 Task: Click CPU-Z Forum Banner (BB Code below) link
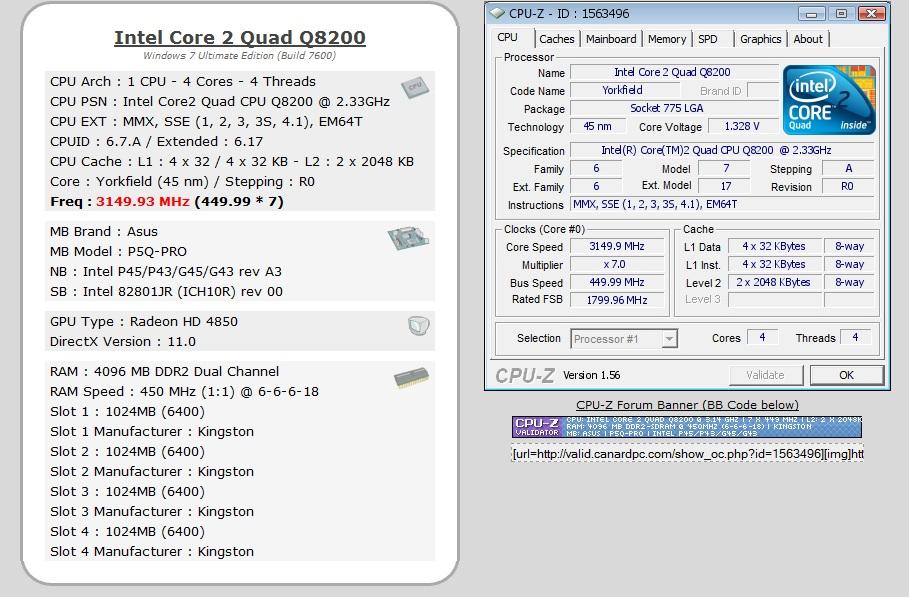[687, 405]
